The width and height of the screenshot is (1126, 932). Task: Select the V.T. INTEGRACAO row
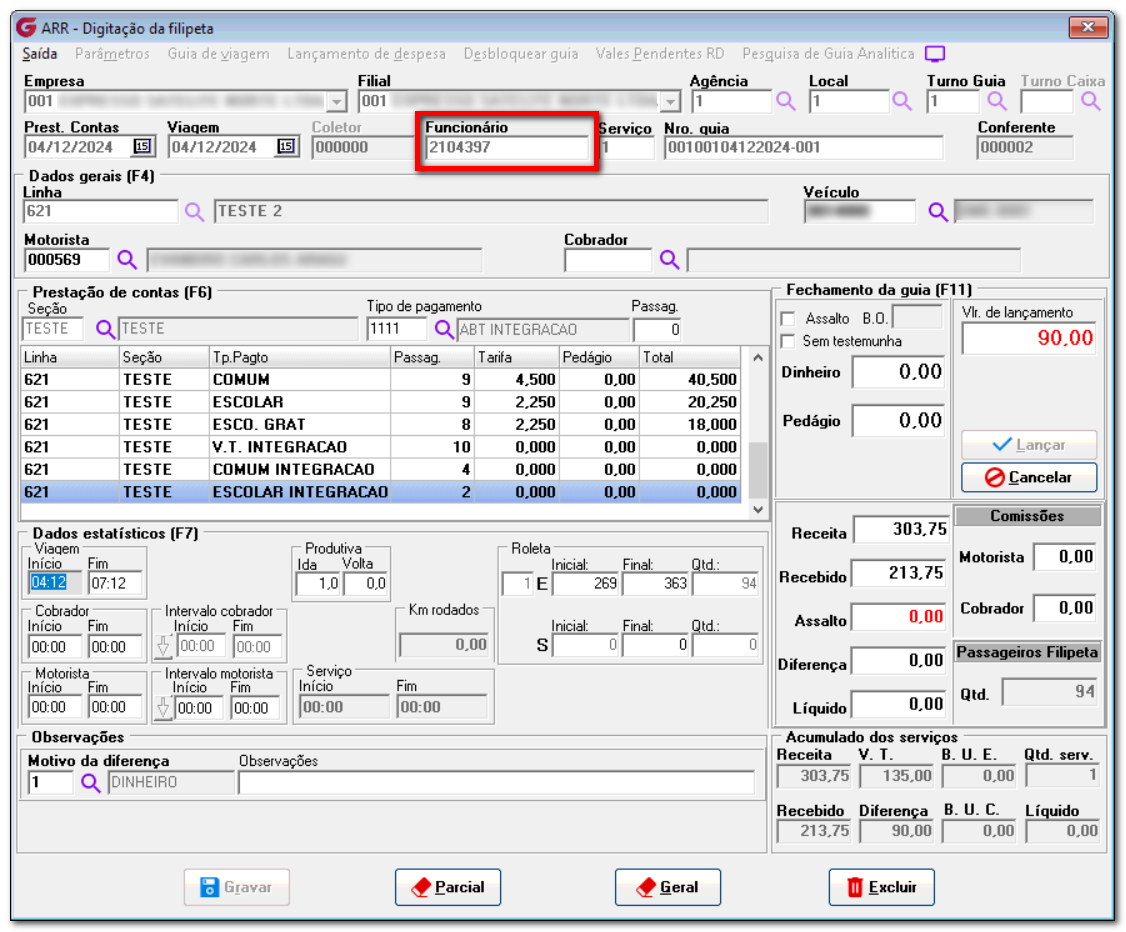381,447
